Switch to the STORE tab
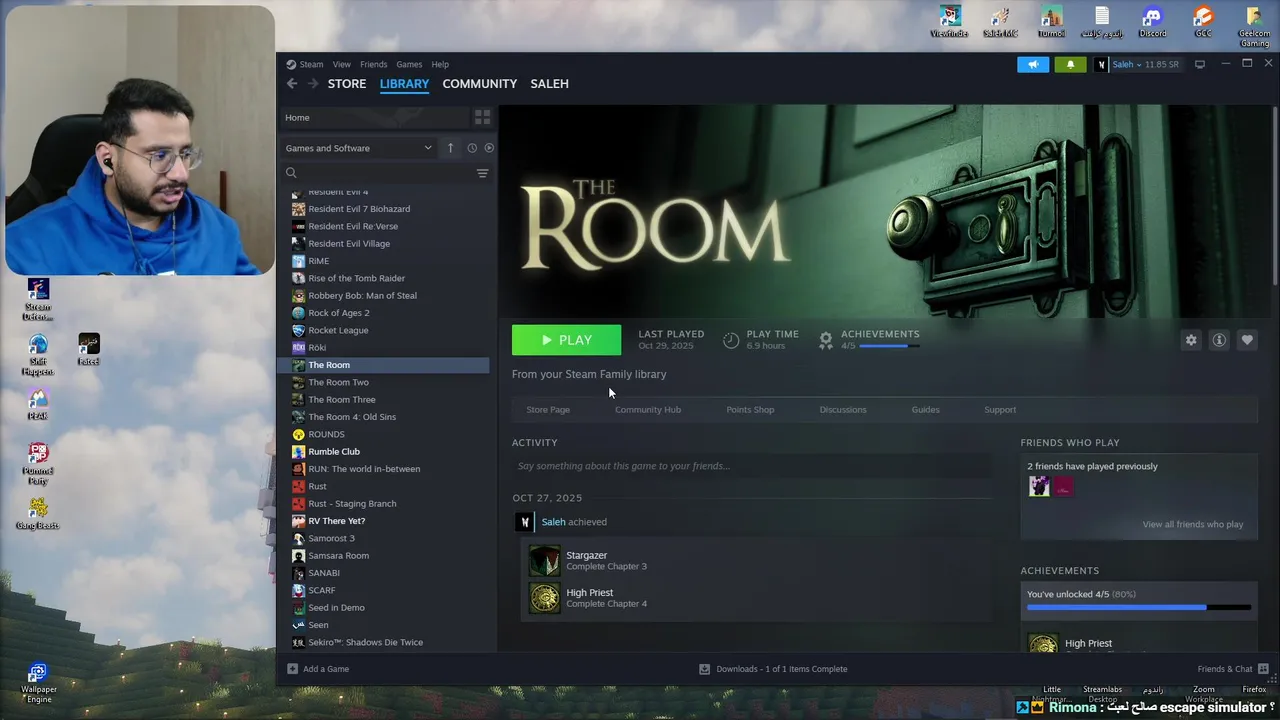This screenshot has height=720, width=1280. tap(347, 84)
